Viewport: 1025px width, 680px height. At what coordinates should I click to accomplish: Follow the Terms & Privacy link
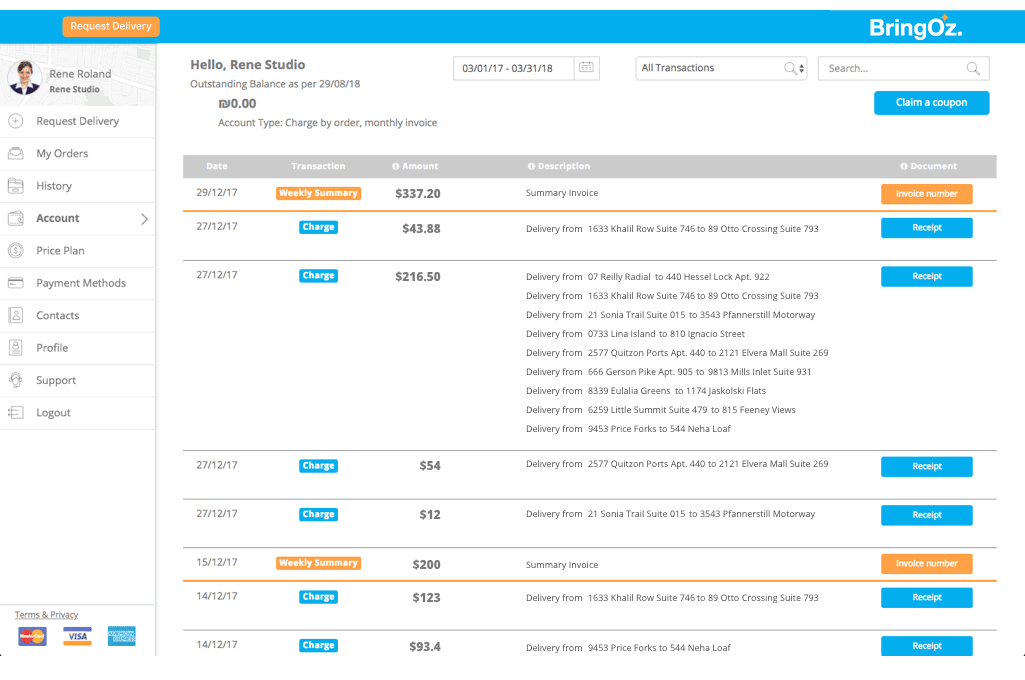pos(46,615)
